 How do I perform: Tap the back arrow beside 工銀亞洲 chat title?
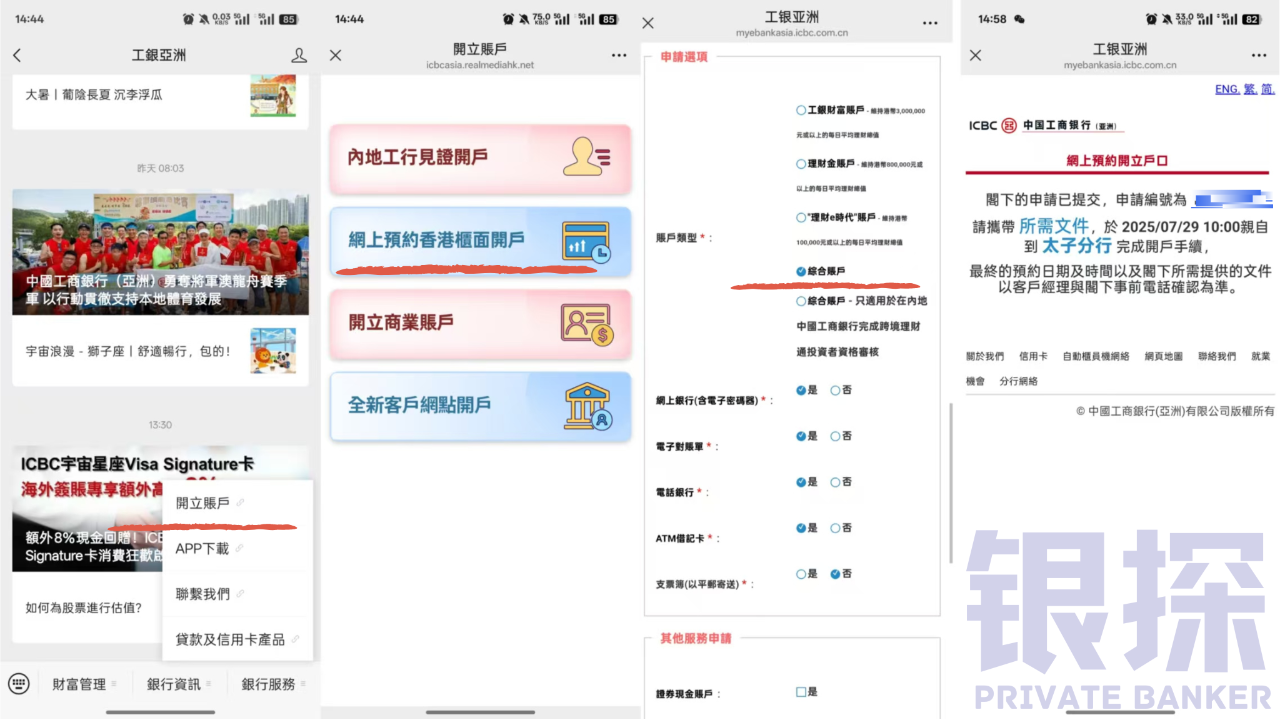[16, 56]
